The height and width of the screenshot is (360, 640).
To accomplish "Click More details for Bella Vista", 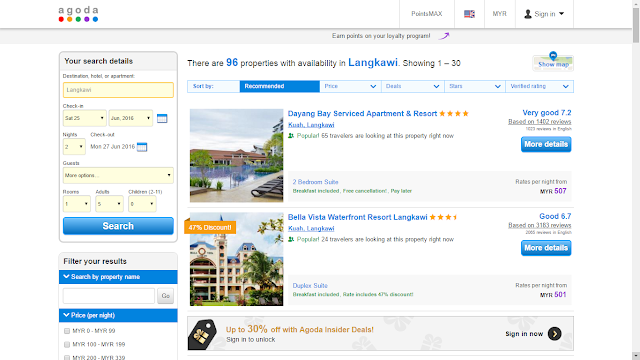I will point(546,248).
